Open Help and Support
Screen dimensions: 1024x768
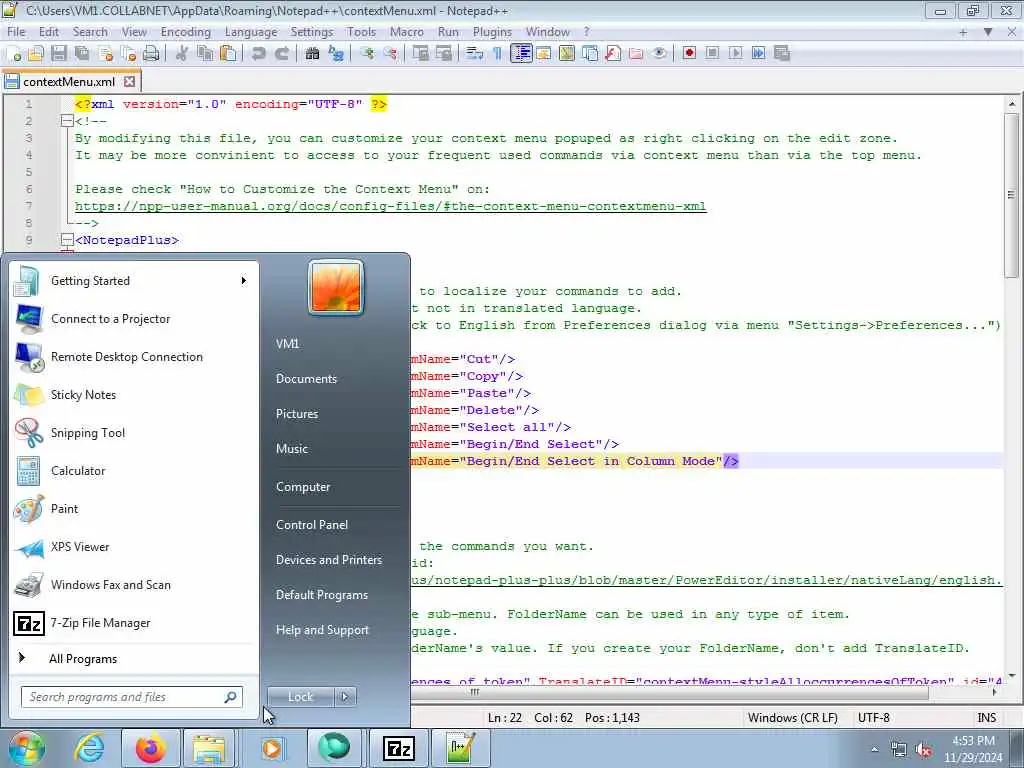tap(322, 630)
